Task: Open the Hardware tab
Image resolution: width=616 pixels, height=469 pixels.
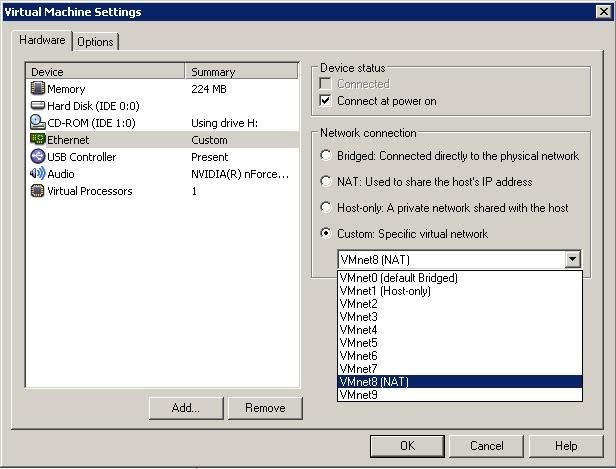Action: pyautogui.click(x=43, y=40)
